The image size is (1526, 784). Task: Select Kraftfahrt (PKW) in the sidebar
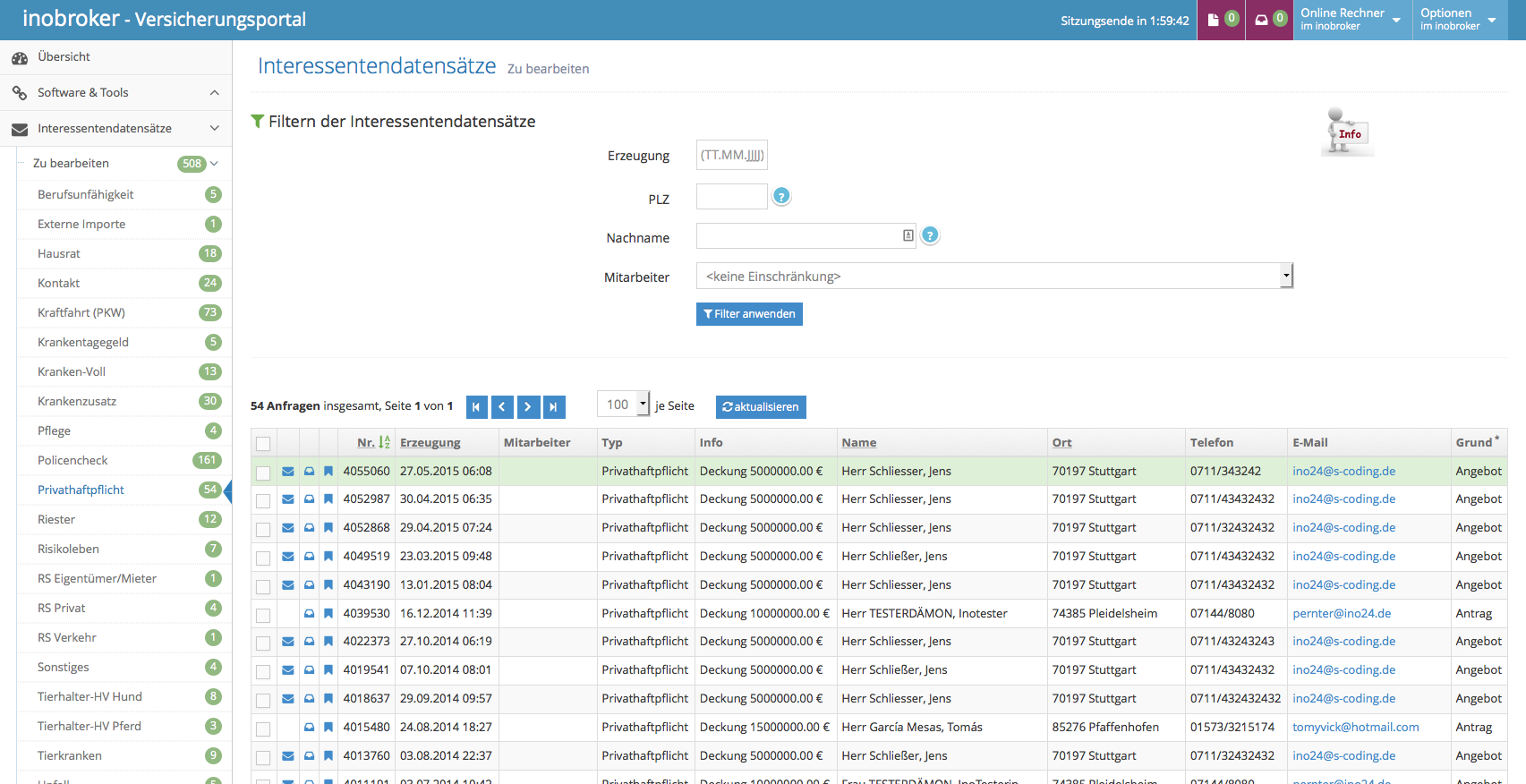(81, 312)
